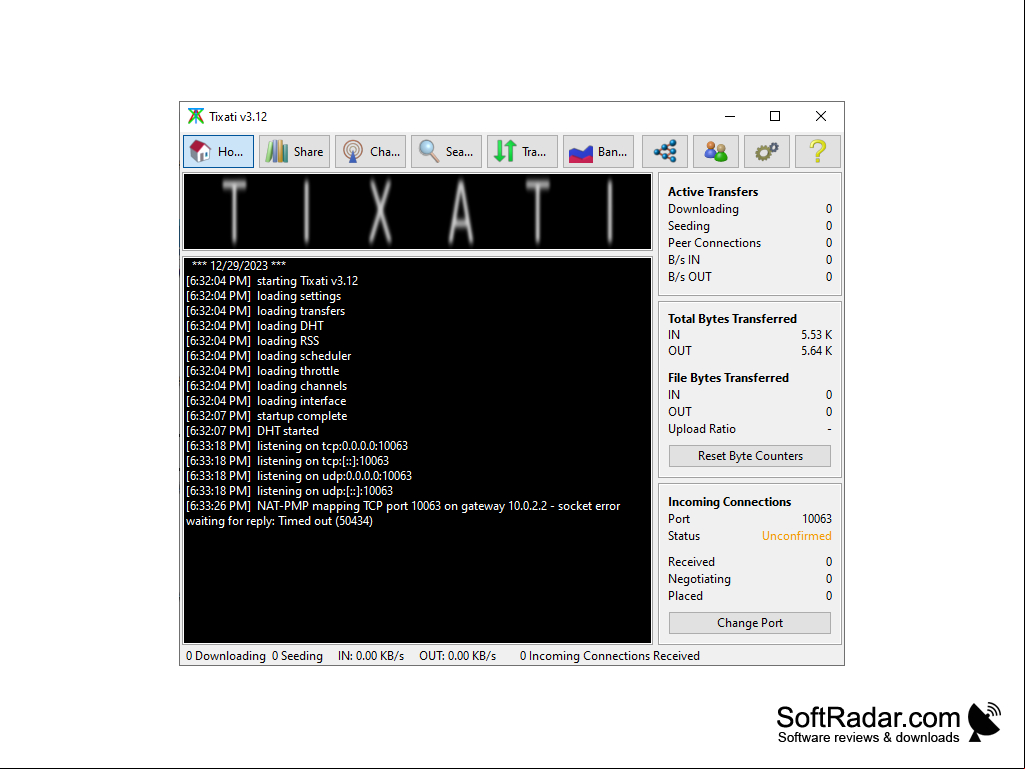The image size is (1025, 769).
Task: Click the 'loading RSS' log entry
Action: point(252,341)
